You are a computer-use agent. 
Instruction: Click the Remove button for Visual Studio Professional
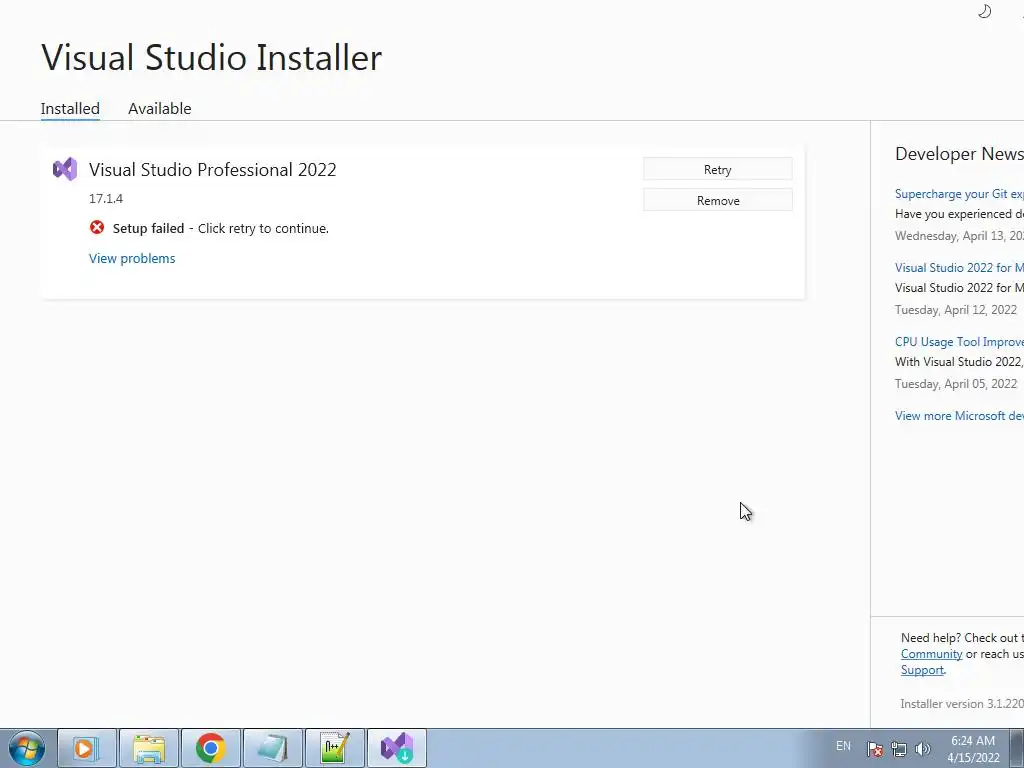click(x=718, y=200)
